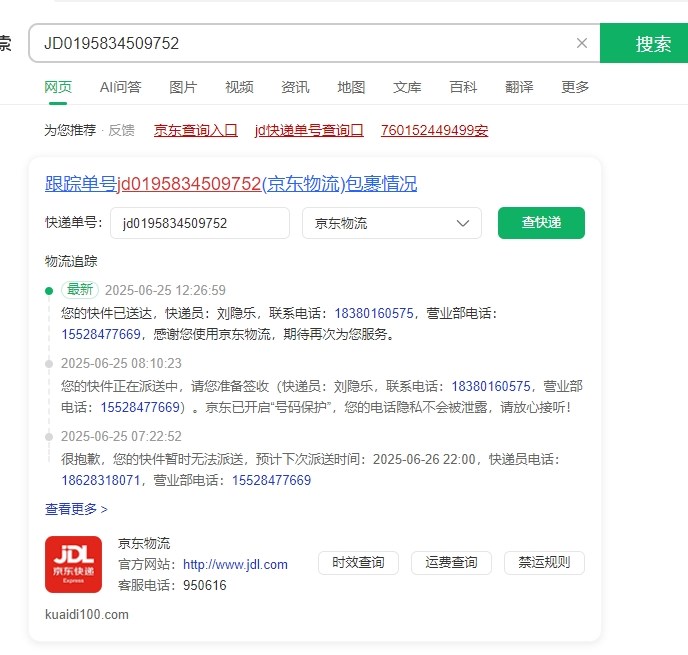Click phone 15528477669 in 无法派送 entry

pos(272,480)
